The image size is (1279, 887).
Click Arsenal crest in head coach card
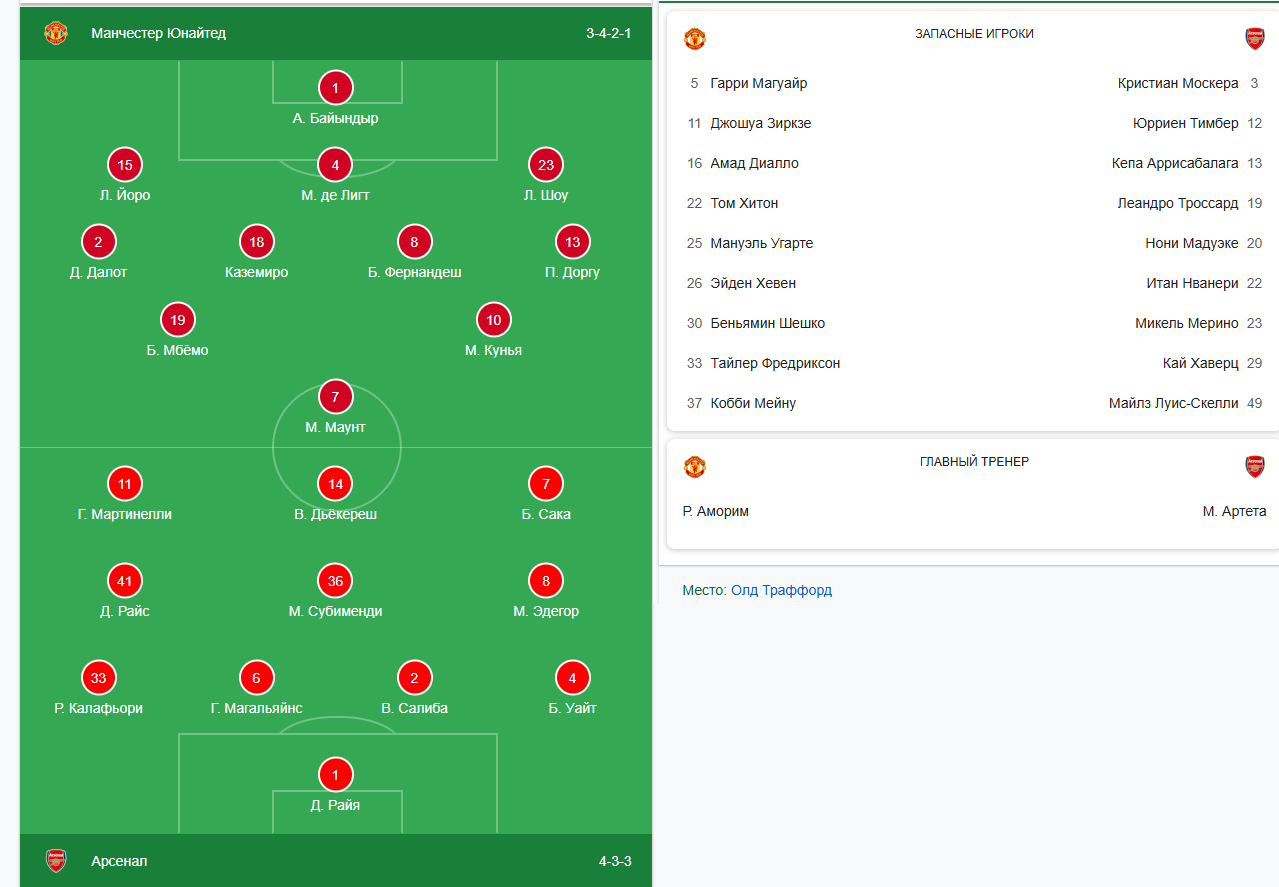[1254, 467]
